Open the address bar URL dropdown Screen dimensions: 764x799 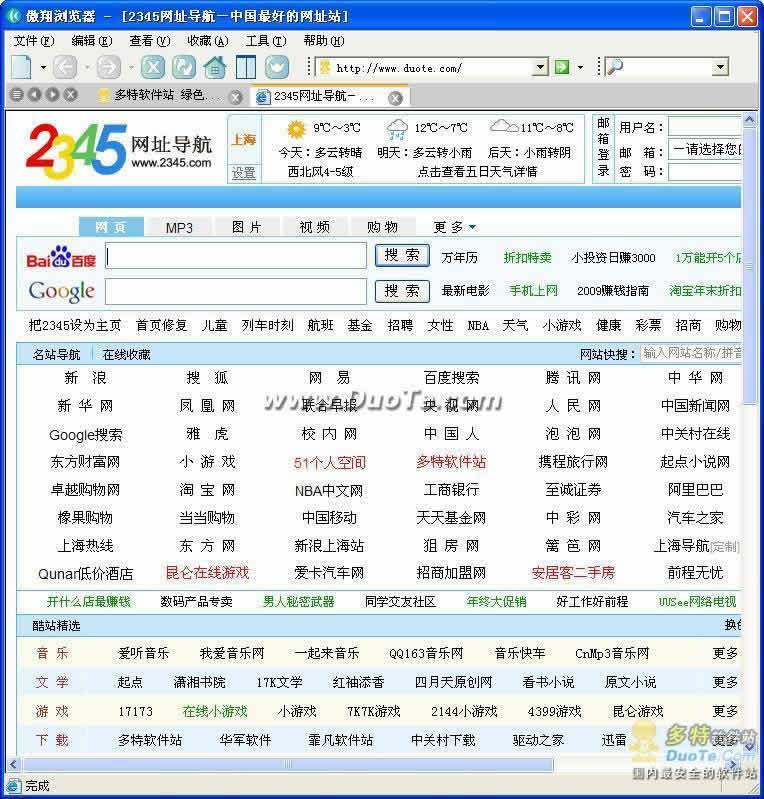tap(540, 67)
